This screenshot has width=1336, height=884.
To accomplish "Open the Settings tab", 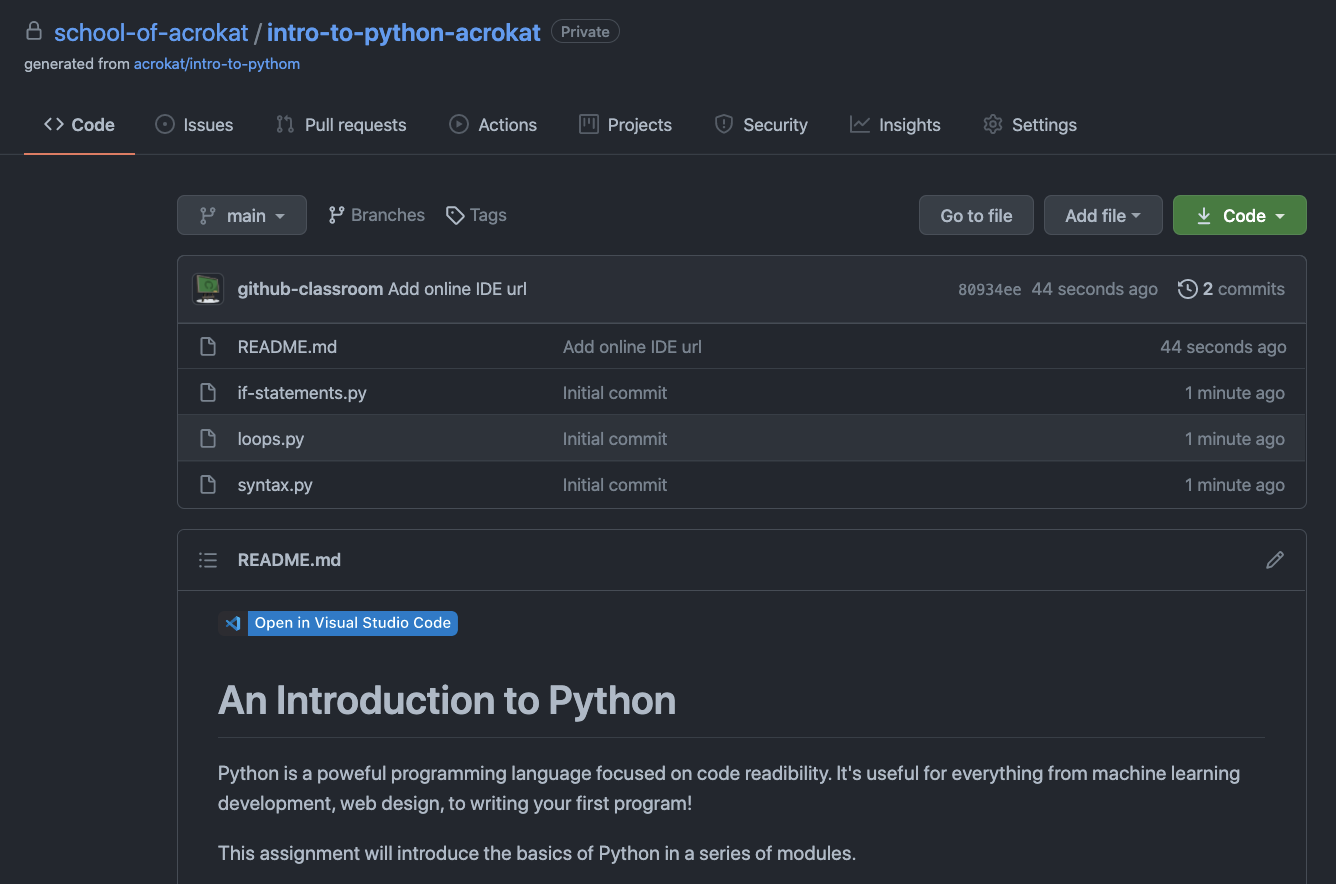I will point(1030,125).
